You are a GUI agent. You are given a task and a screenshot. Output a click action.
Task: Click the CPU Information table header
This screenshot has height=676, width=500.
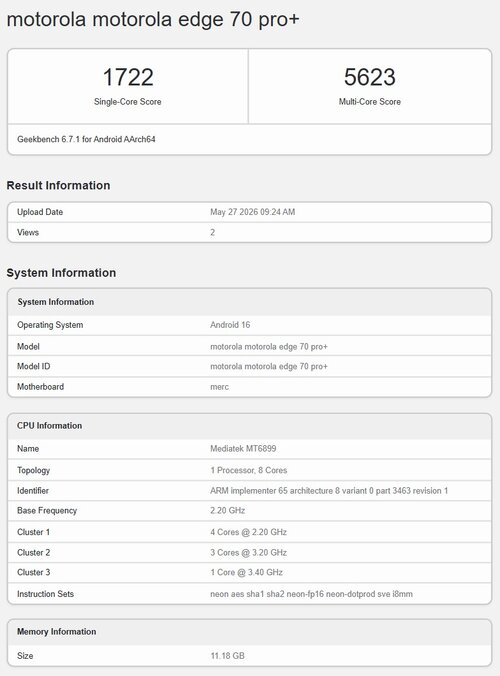[50, 426]
